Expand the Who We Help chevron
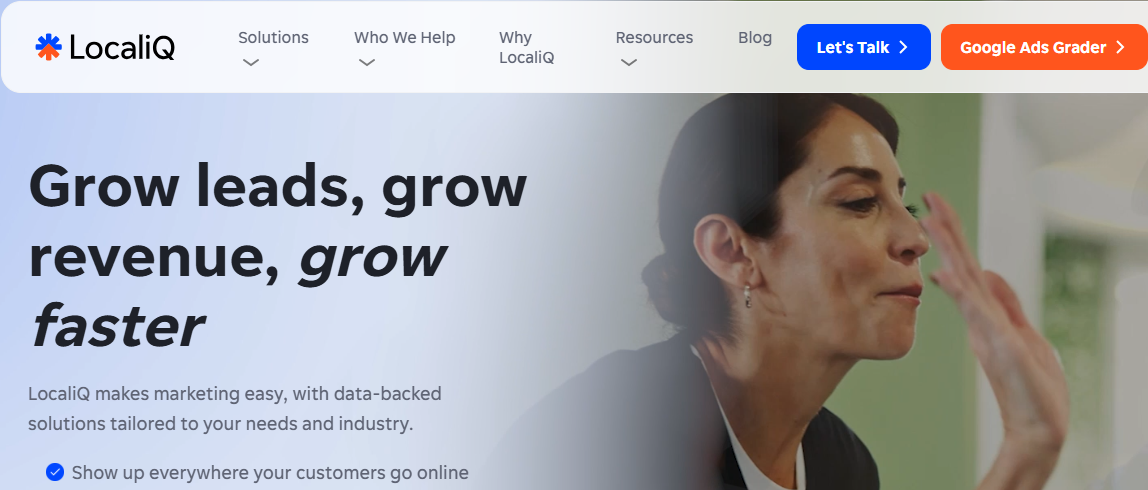Screen dimensions: 1148x490 tap(367, 63)
